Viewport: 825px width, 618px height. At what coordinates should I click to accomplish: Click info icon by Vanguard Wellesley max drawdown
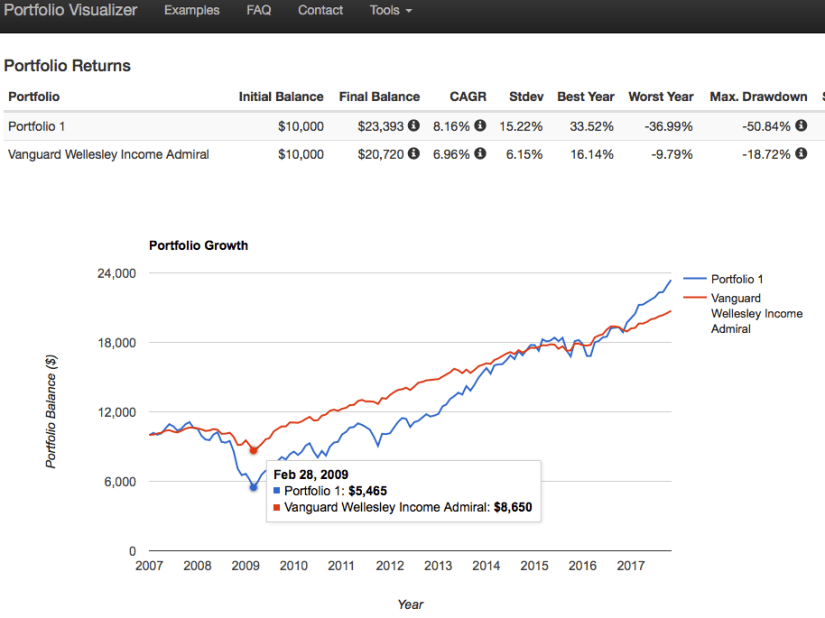pyautogui.click(x=800, y=155)
